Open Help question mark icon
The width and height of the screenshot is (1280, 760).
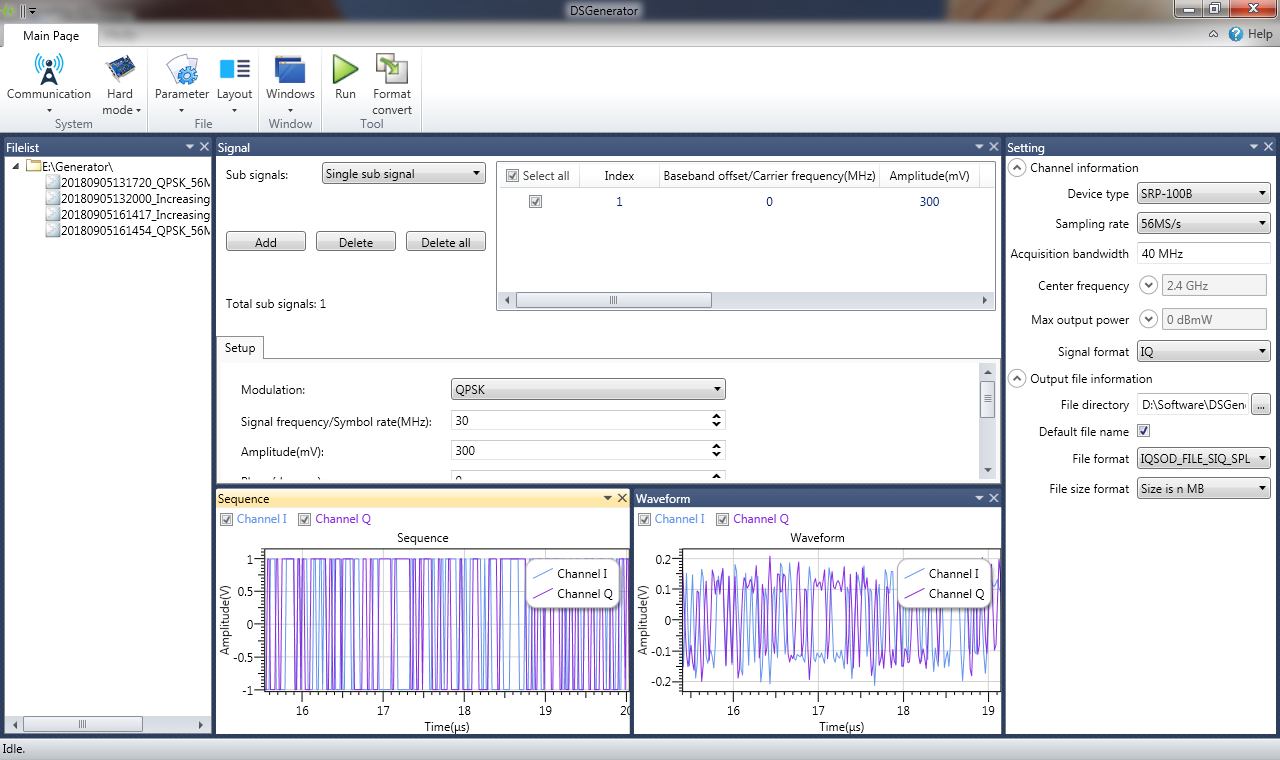coord(1237,34)
